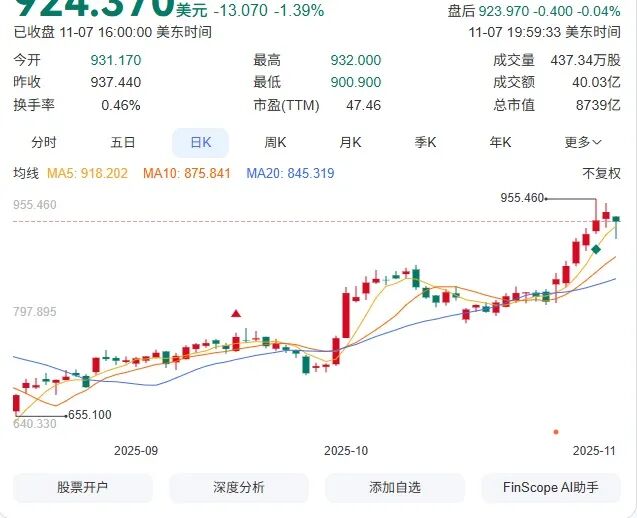This screenshot has height=518, width=637.
Task: Show the 季K quarterly chart
Action: [426, 142]
